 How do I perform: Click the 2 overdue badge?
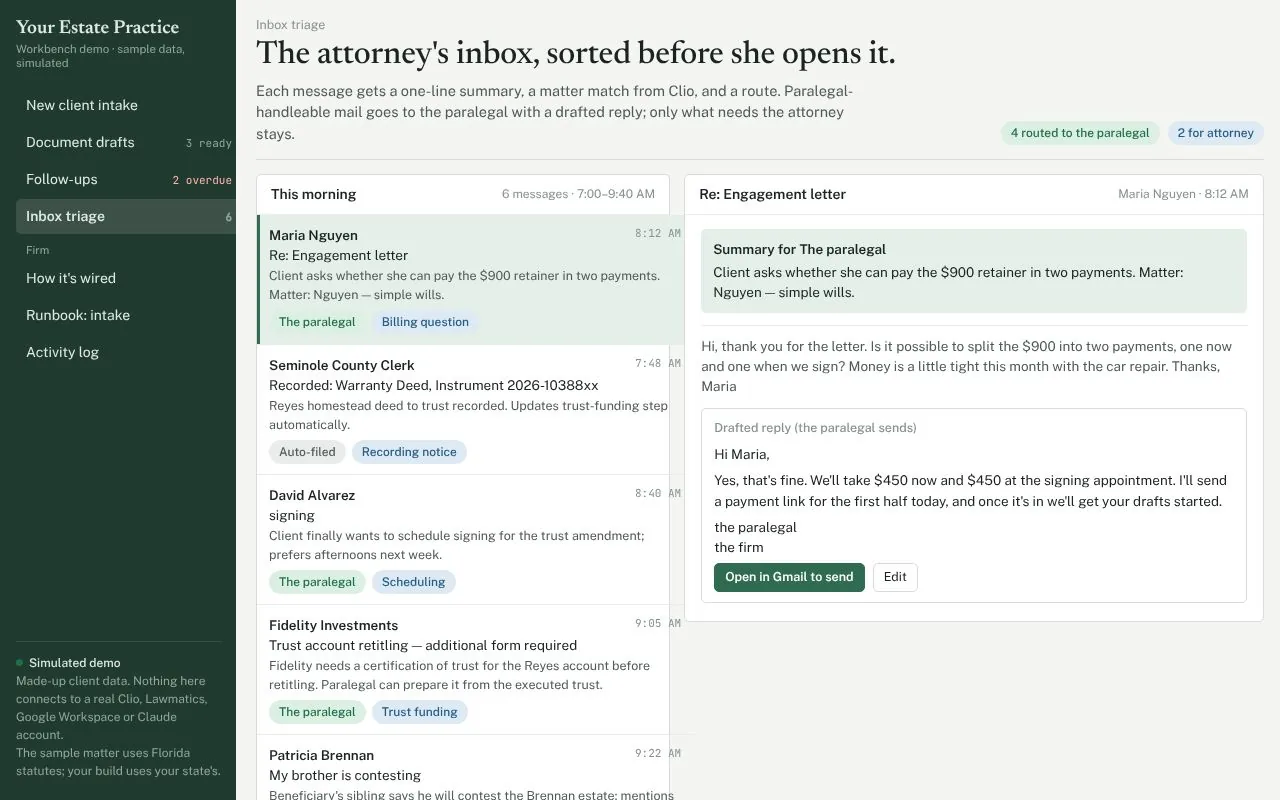pos(202,180)
